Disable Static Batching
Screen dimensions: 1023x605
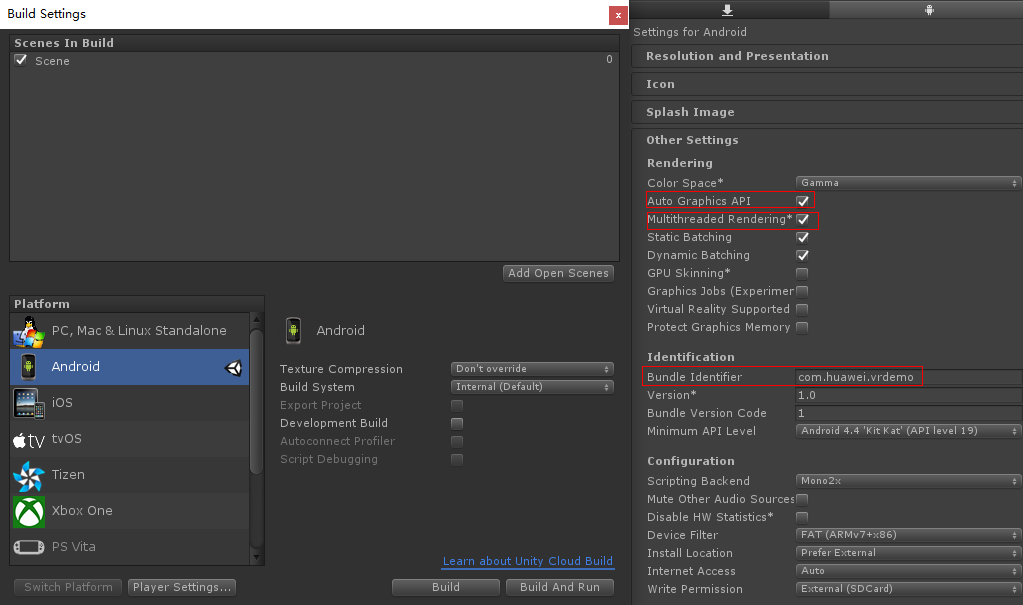(x=802, y=237)
